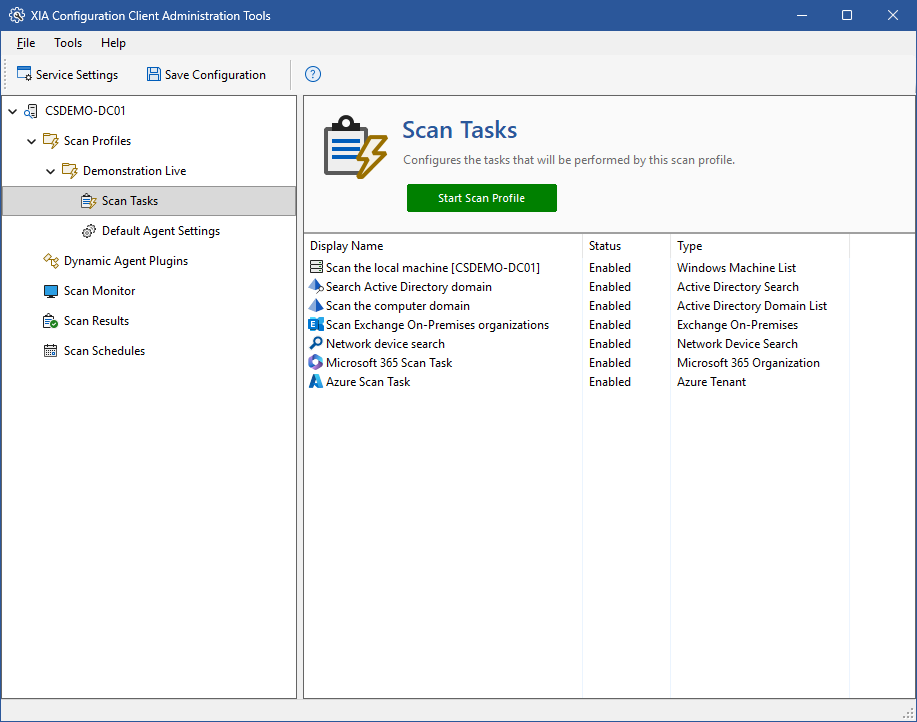Screen dimensions: 917x722
Task: Click the Demonstration Live profile icon
Action: point(70,171)
